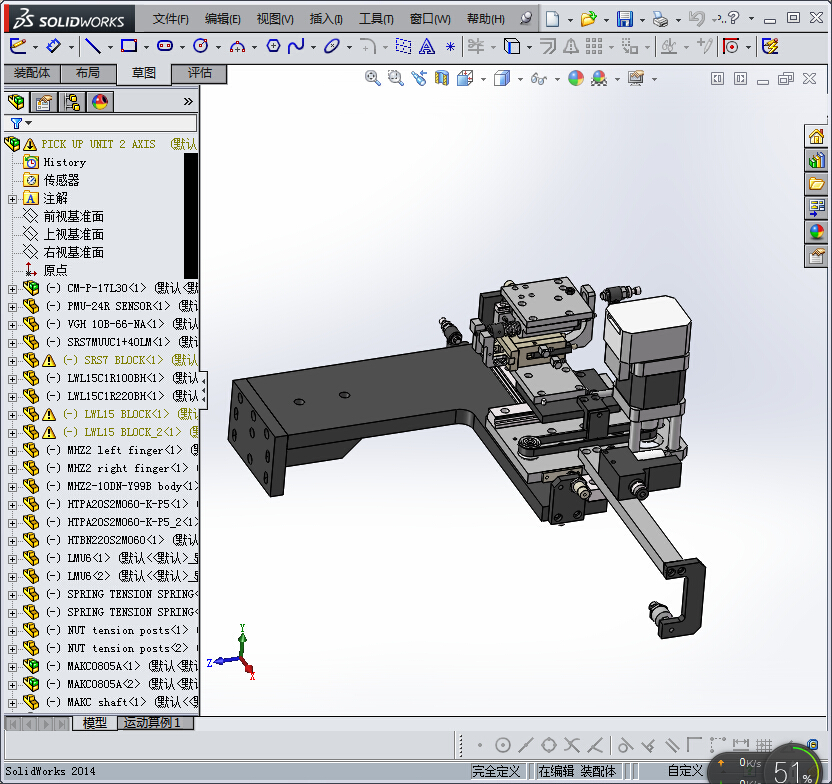Click the Section View icon

(442, 78)
